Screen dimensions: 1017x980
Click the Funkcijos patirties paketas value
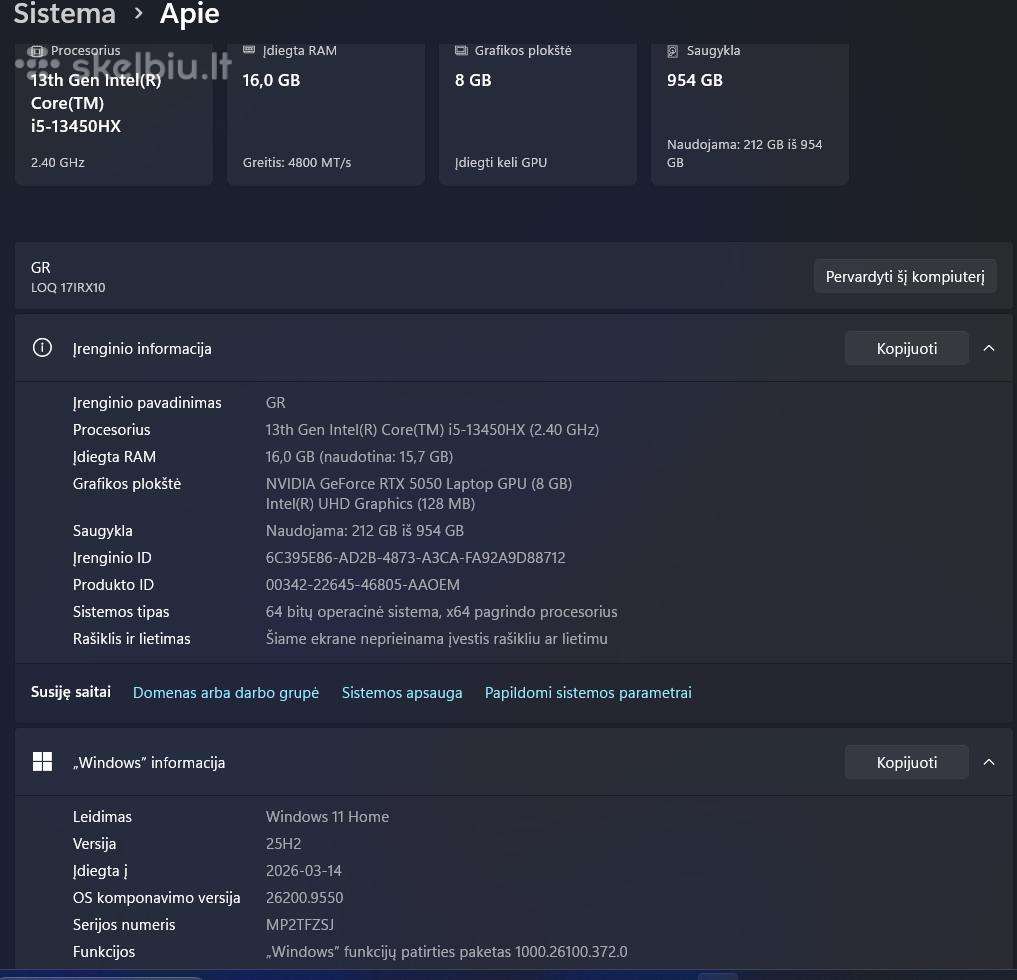446,951
